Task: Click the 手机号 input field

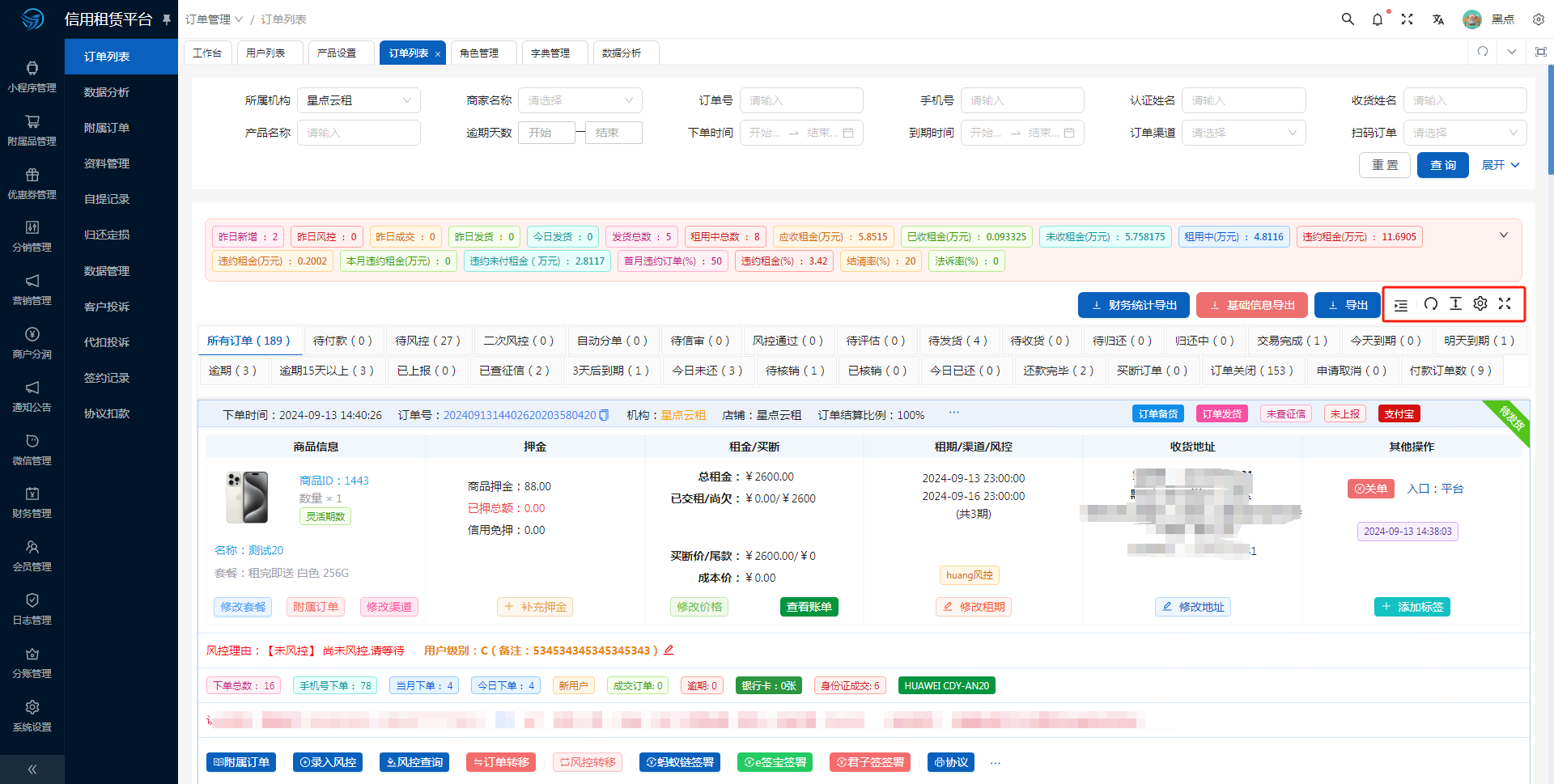Action: coord(1022,100)
